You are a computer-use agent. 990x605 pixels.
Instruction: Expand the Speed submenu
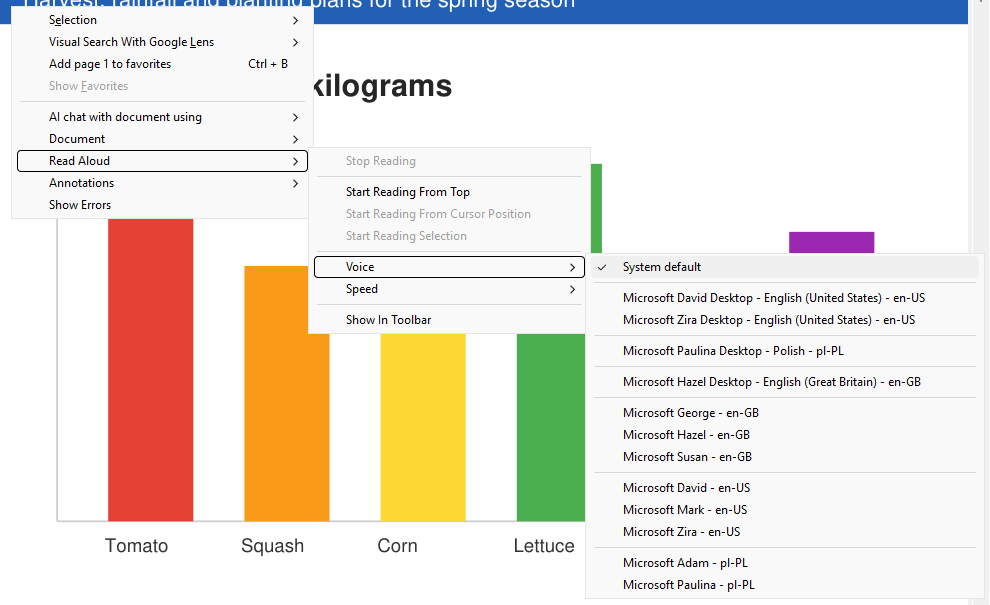point(449,289)
